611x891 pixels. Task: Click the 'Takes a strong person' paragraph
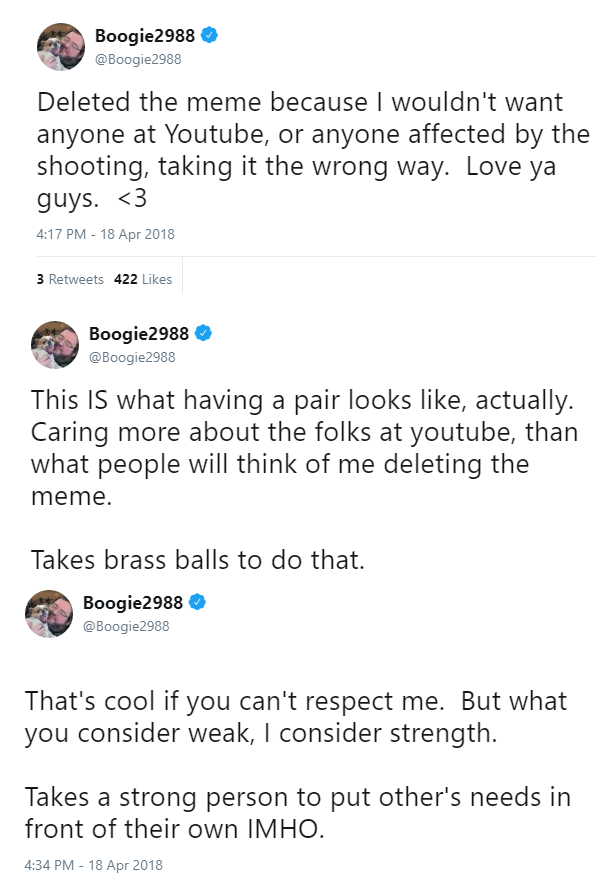click(298, 813)
